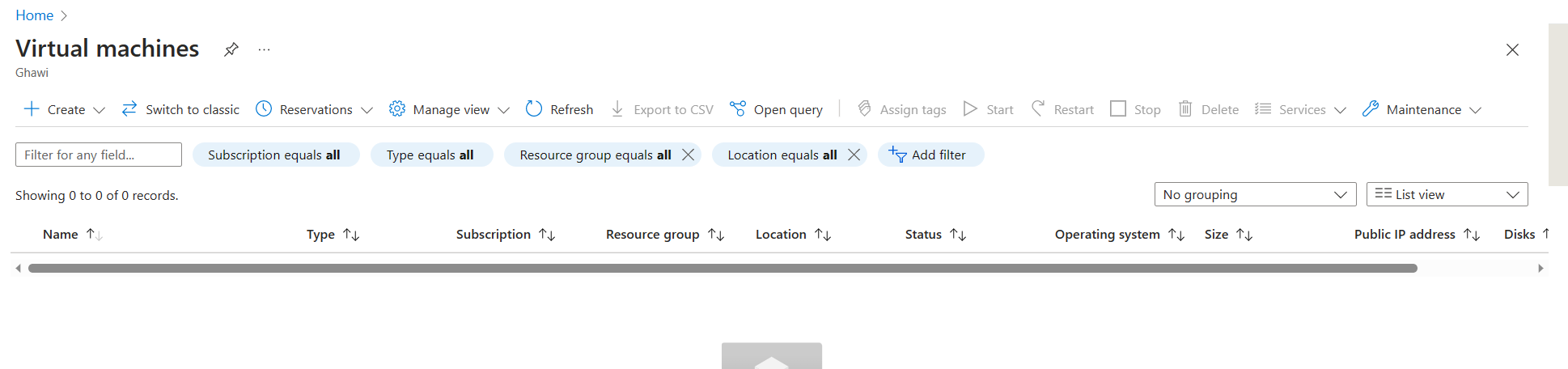Remove the Resource group filter with X
The image size is (1568, 369).
coord(689,155)
